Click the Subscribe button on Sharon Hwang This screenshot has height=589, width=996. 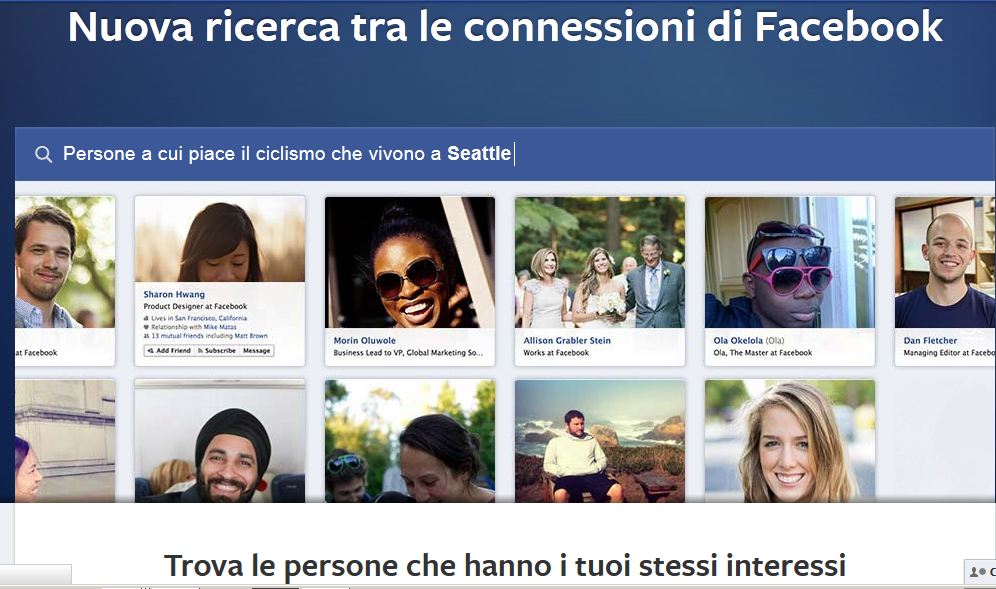pos(217,351)
